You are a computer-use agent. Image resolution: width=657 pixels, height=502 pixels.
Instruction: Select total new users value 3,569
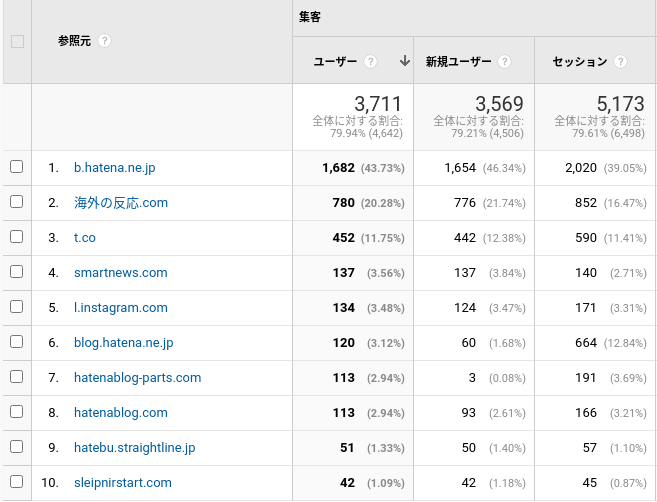pyautogui.click(x=499, y=104)
